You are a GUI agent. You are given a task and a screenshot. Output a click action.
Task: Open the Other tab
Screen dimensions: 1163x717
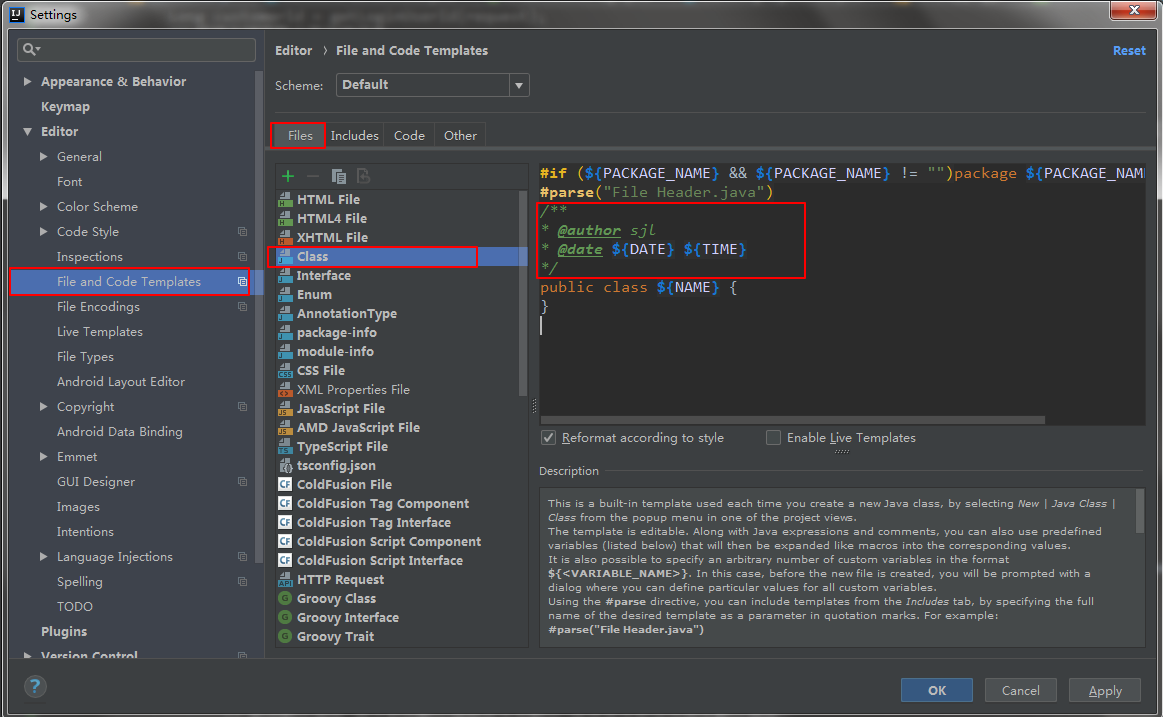tap(460, 136)
